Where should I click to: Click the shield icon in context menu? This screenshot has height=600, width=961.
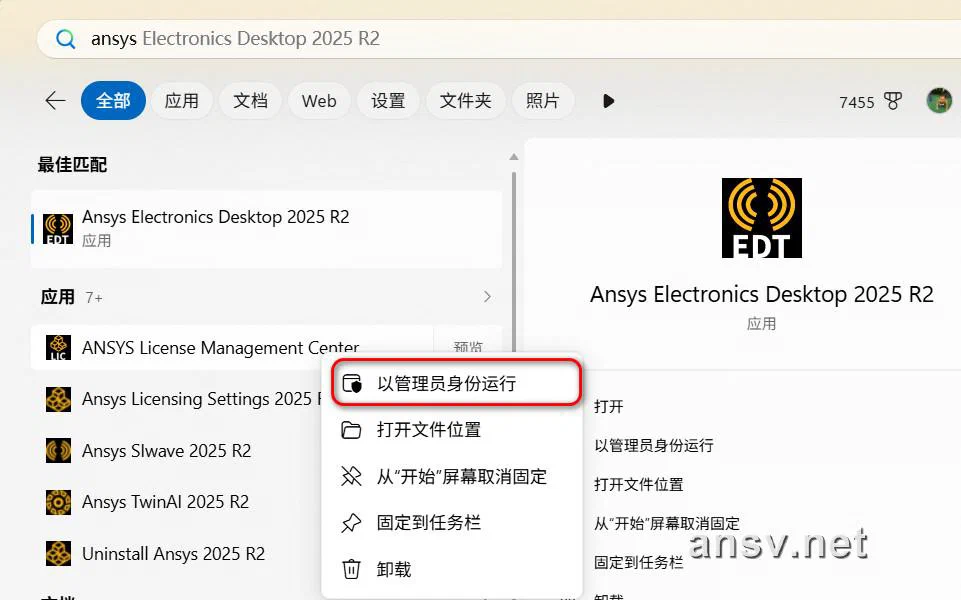(352, 384)
